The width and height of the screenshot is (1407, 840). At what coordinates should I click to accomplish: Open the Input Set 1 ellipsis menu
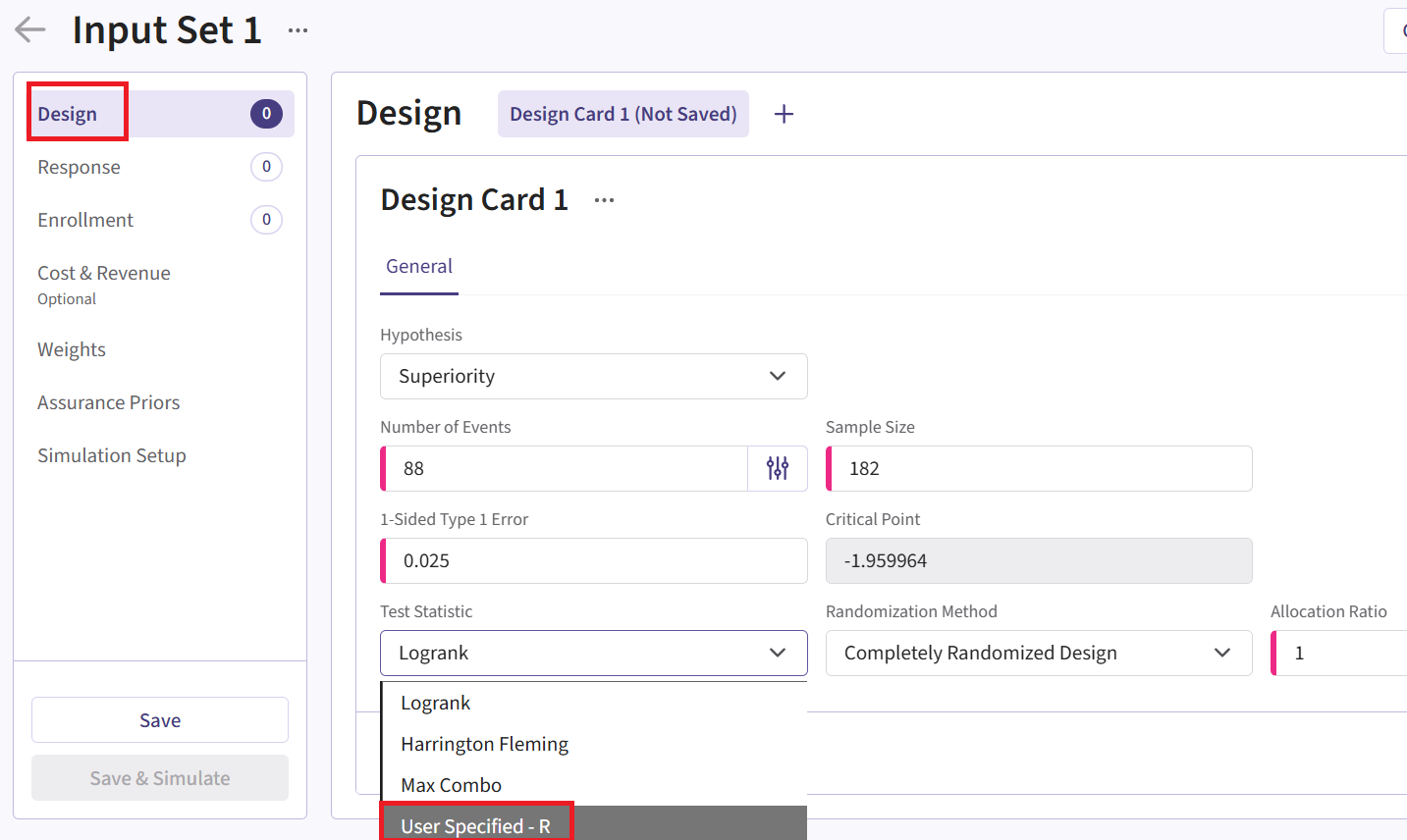(x=298, y=30)
